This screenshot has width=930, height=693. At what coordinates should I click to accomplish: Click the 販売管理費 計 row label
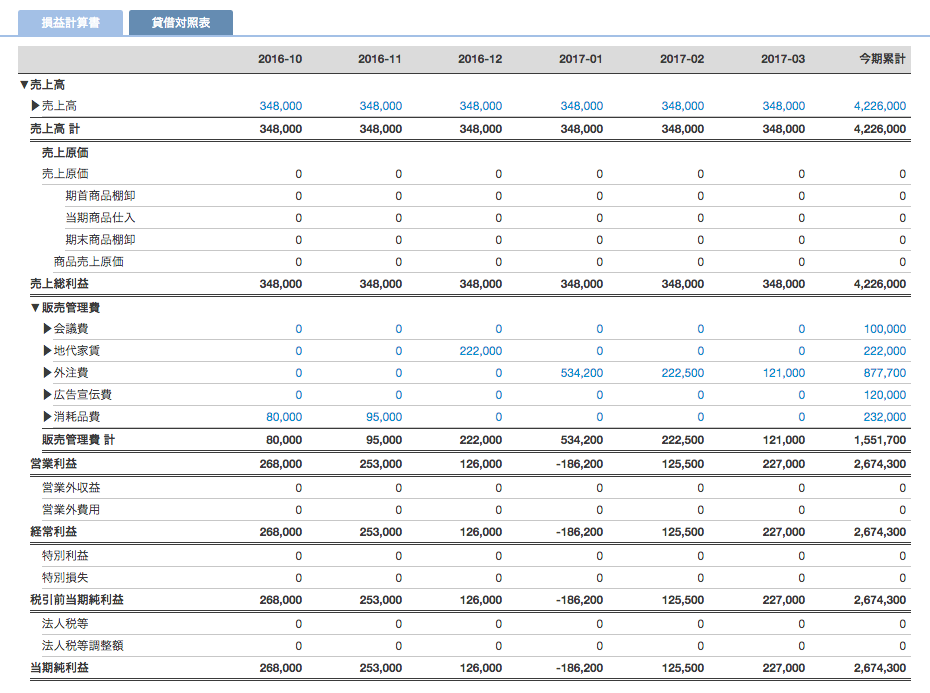[x=78, y=440]
